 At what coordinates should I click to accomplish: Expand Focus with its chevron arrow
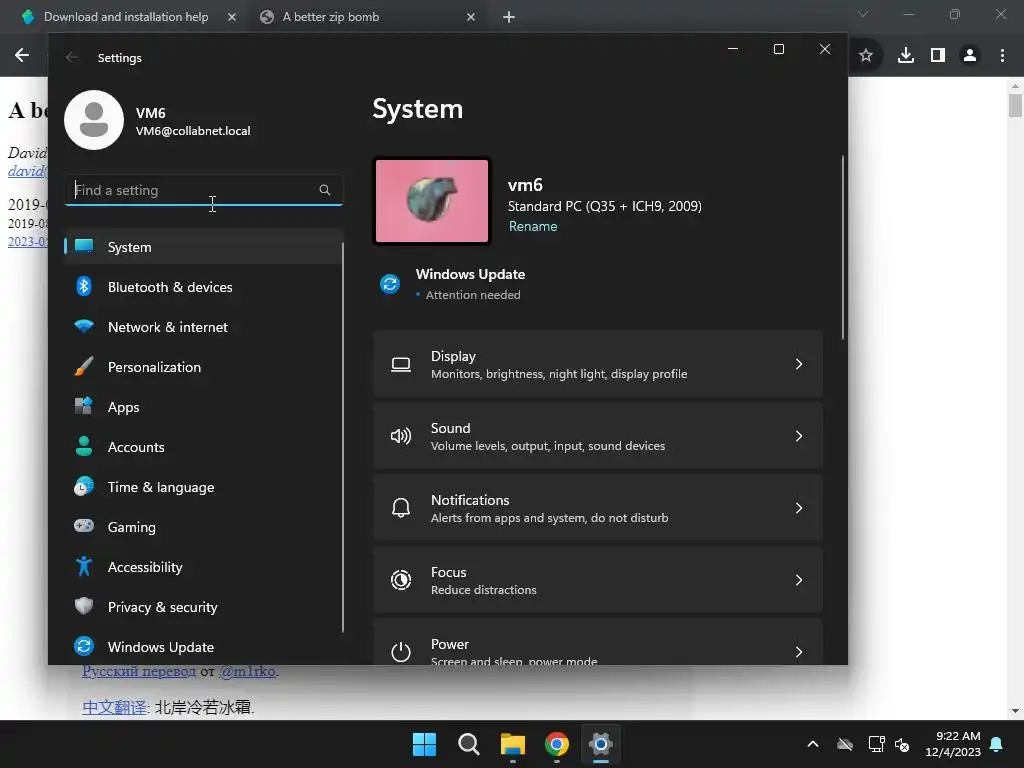[799, 580]
